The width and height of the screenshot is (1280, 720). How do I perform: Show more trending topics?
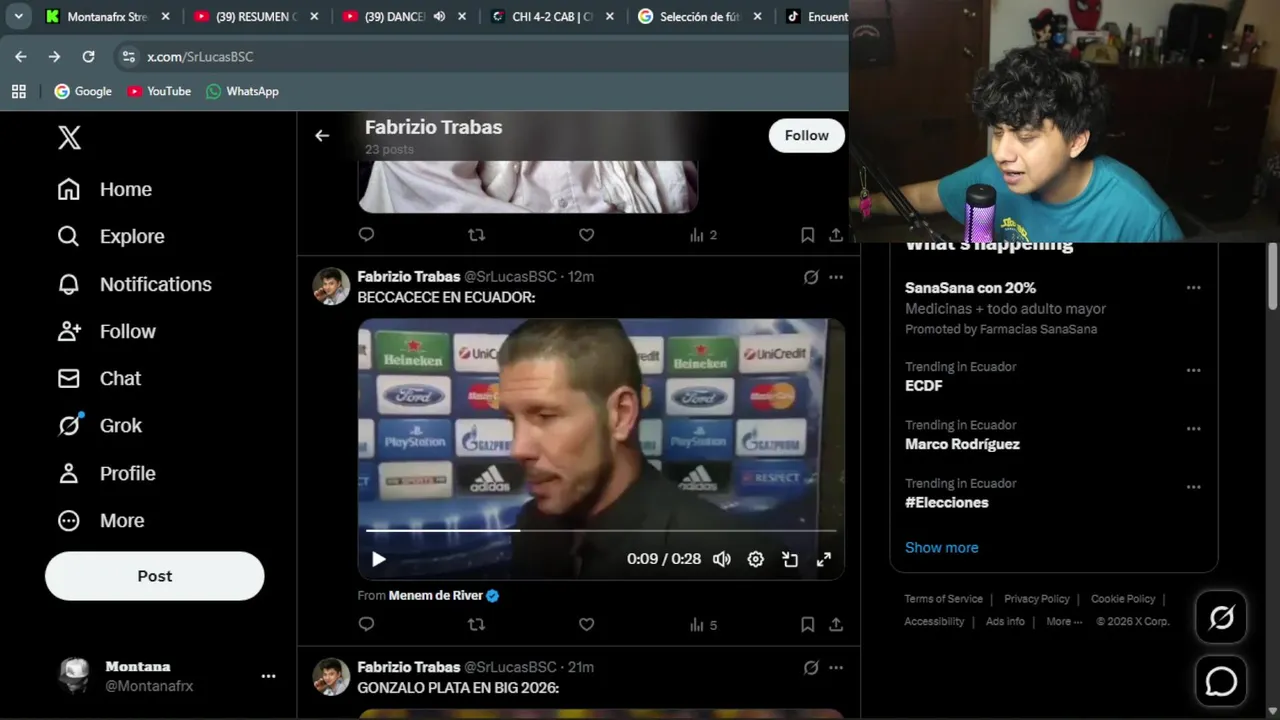pyautogui.click(x=942, y=547)
